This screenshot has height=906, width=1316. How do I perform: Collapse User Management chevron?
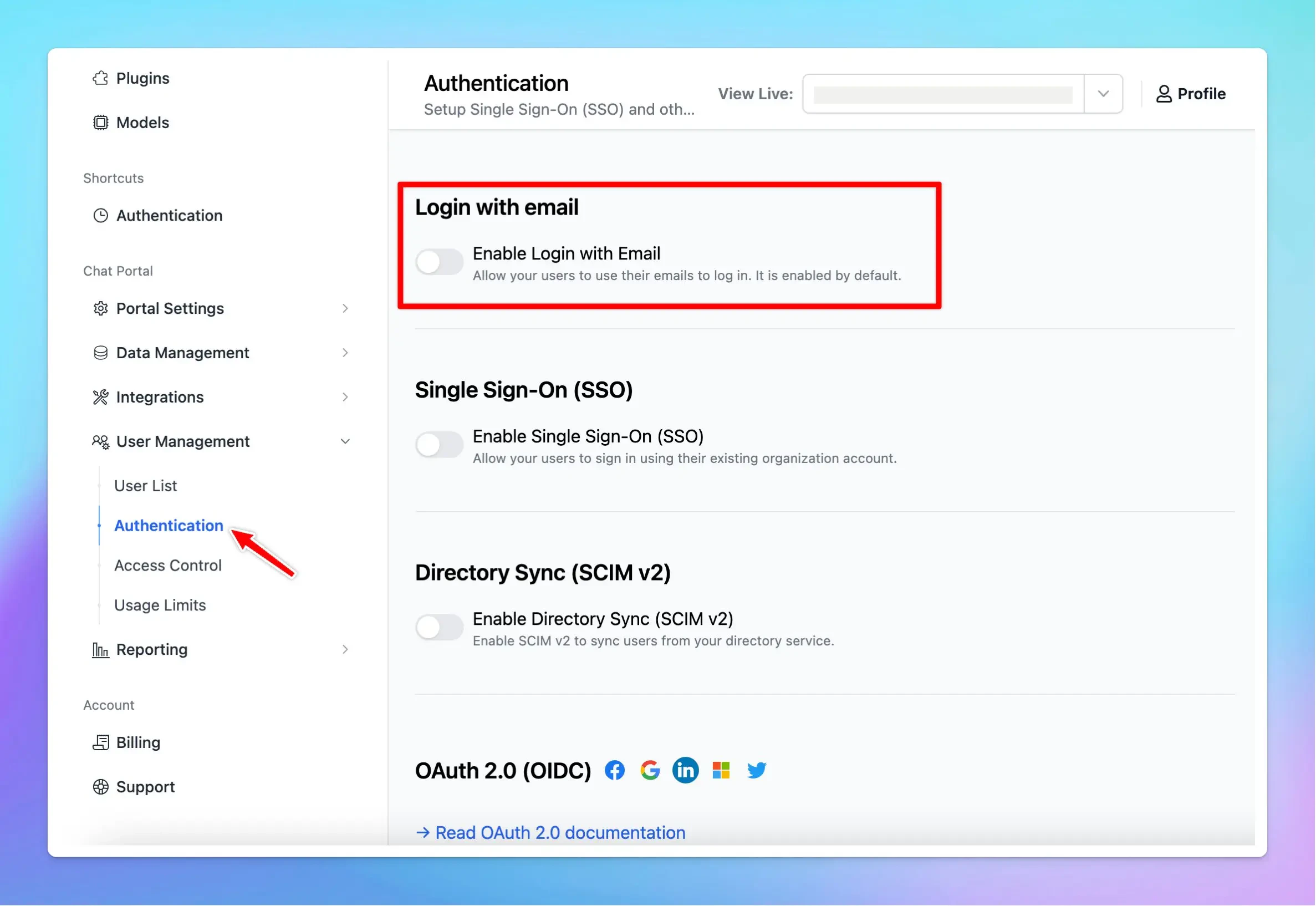click(x=345, y=442)
